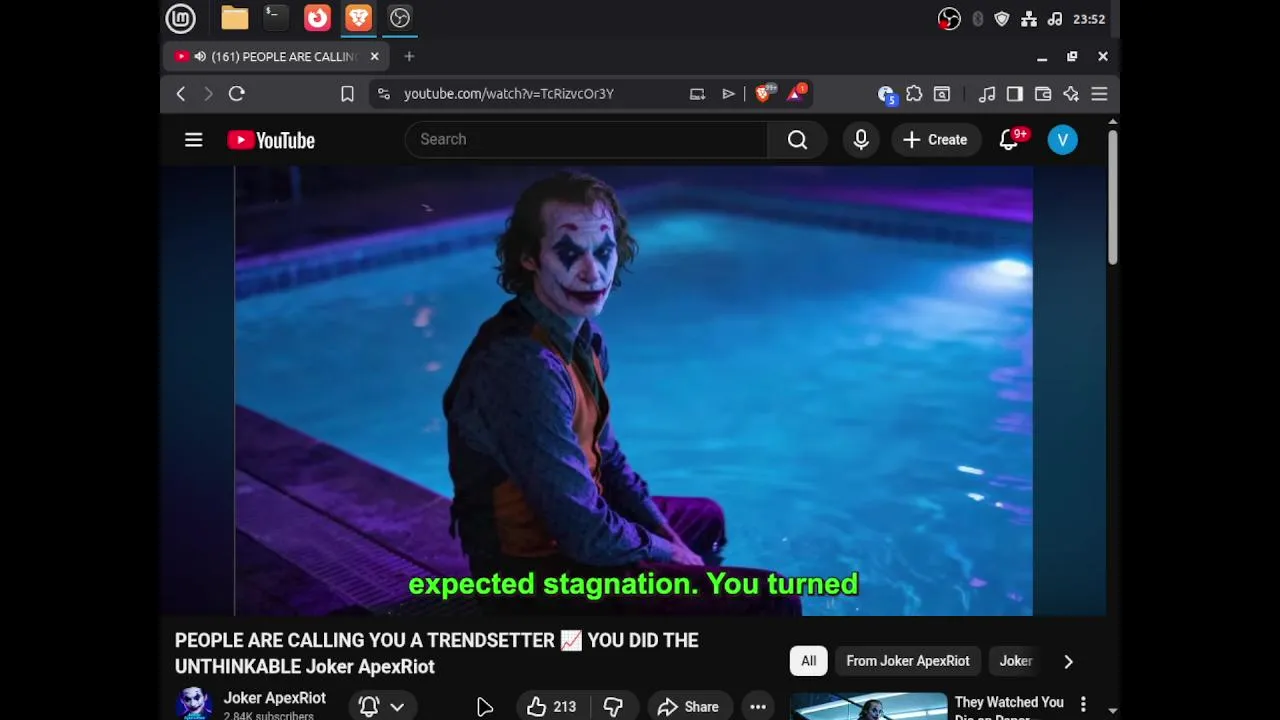This screenshot has width=1280, height=720.
Task: Open the Brave main hamburger menu
Action: 1099,94
